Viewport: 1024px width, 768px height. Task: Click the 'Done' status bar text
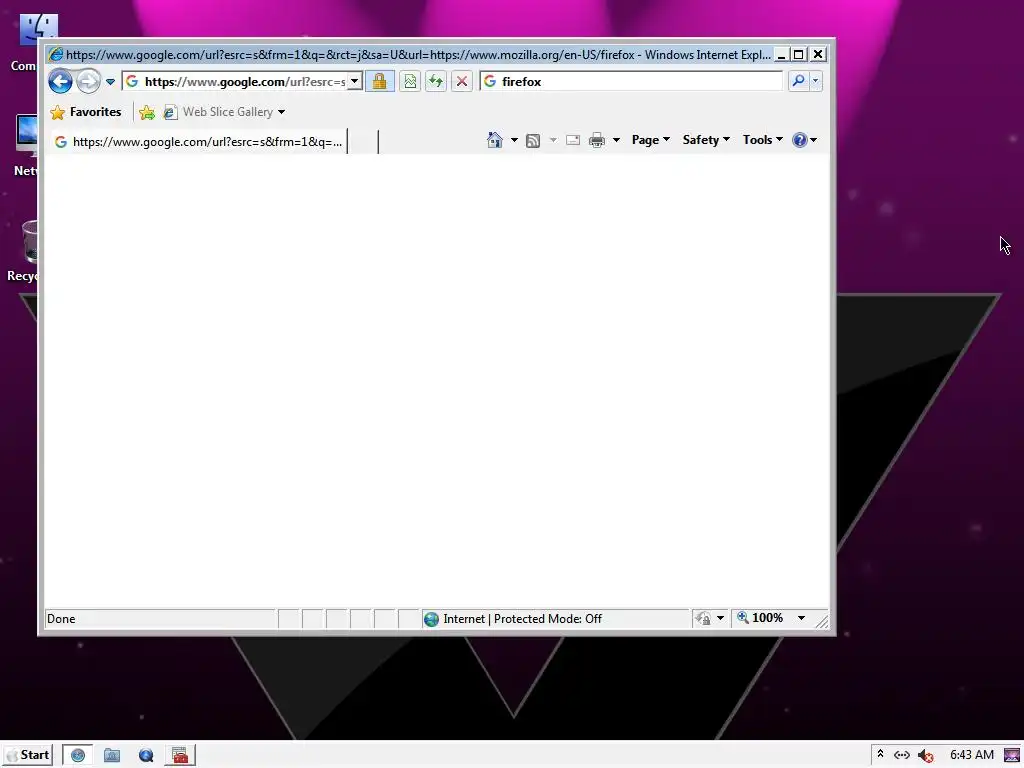click(61, 619)
